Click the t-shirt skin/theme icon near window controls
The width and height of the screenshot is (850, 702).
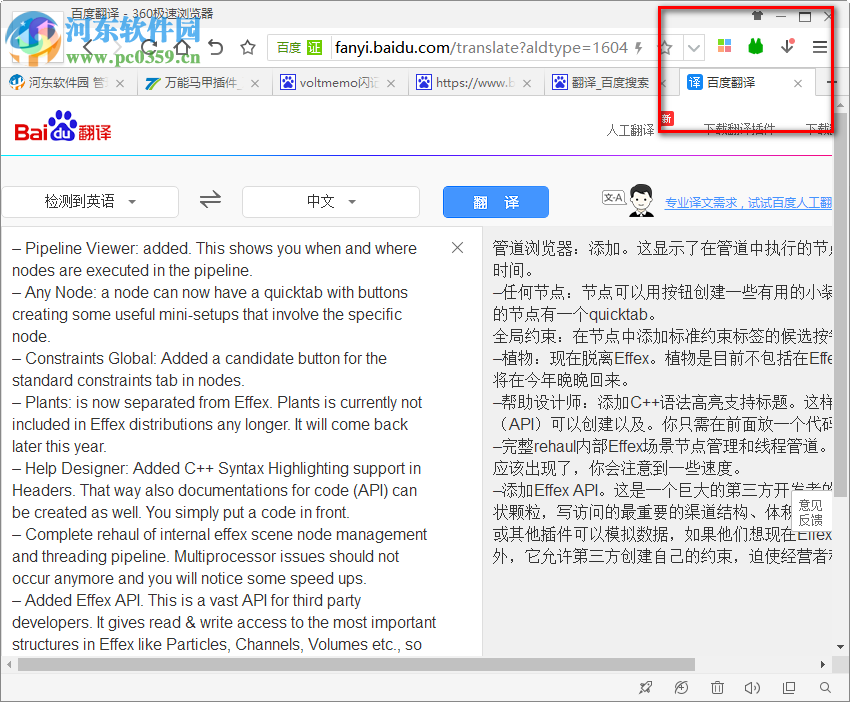756,15
